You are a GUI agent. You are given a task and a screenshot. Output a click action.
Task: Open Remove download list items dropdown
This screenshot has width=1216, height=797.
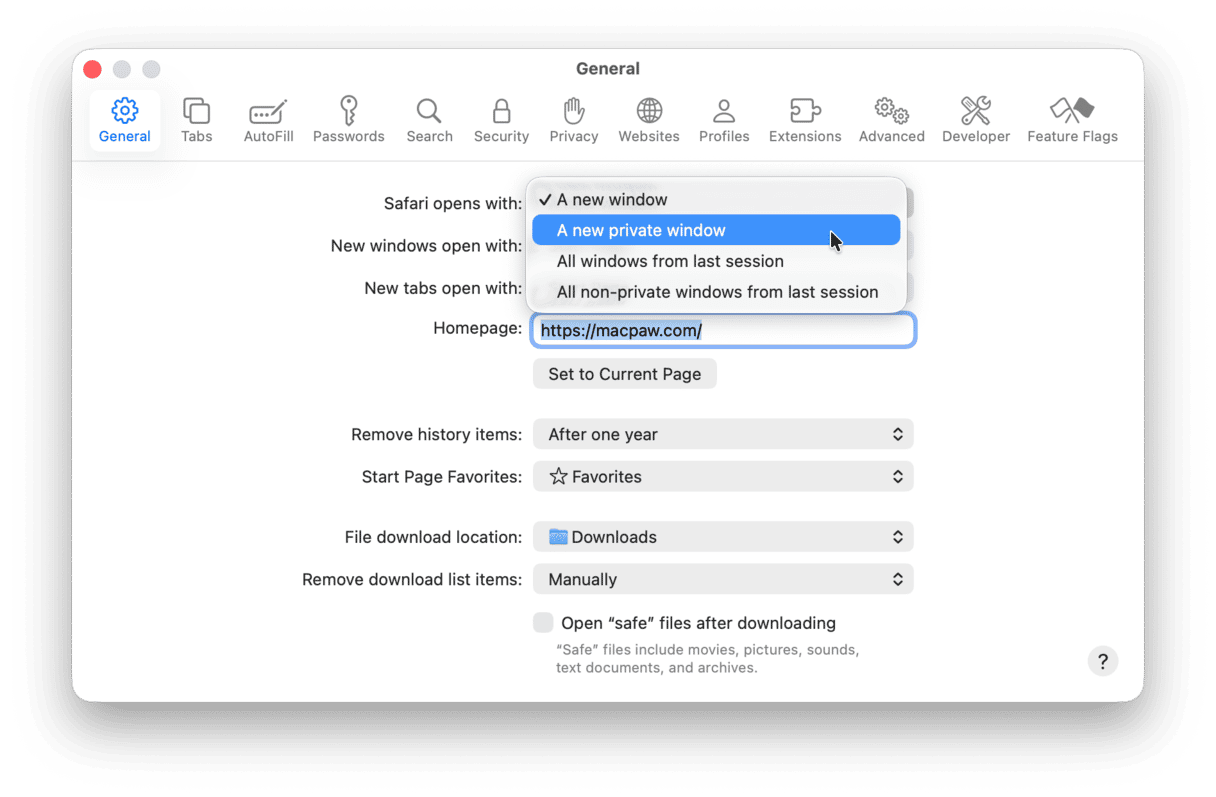coord(723,579)
